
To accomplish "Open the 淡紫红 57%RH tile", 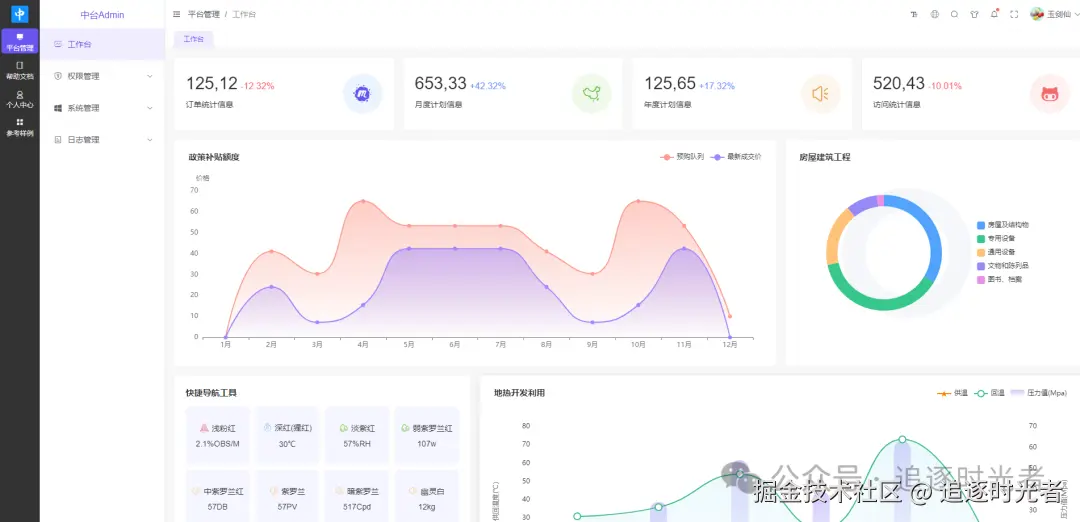I will [357, 435].
